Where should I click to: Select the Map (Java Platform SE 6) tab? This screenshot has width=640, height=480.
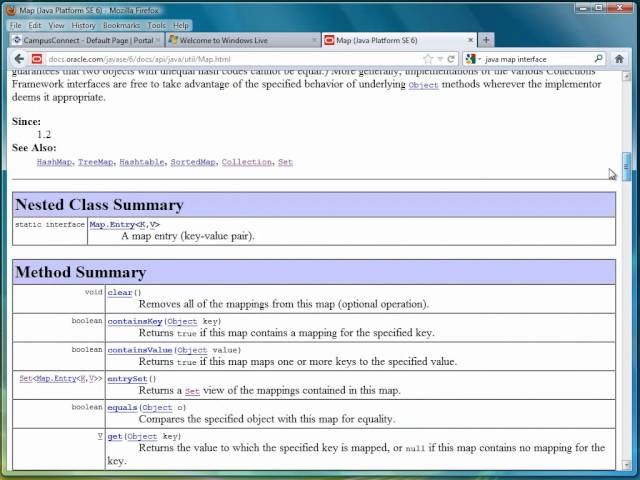[x=399, y=40]
